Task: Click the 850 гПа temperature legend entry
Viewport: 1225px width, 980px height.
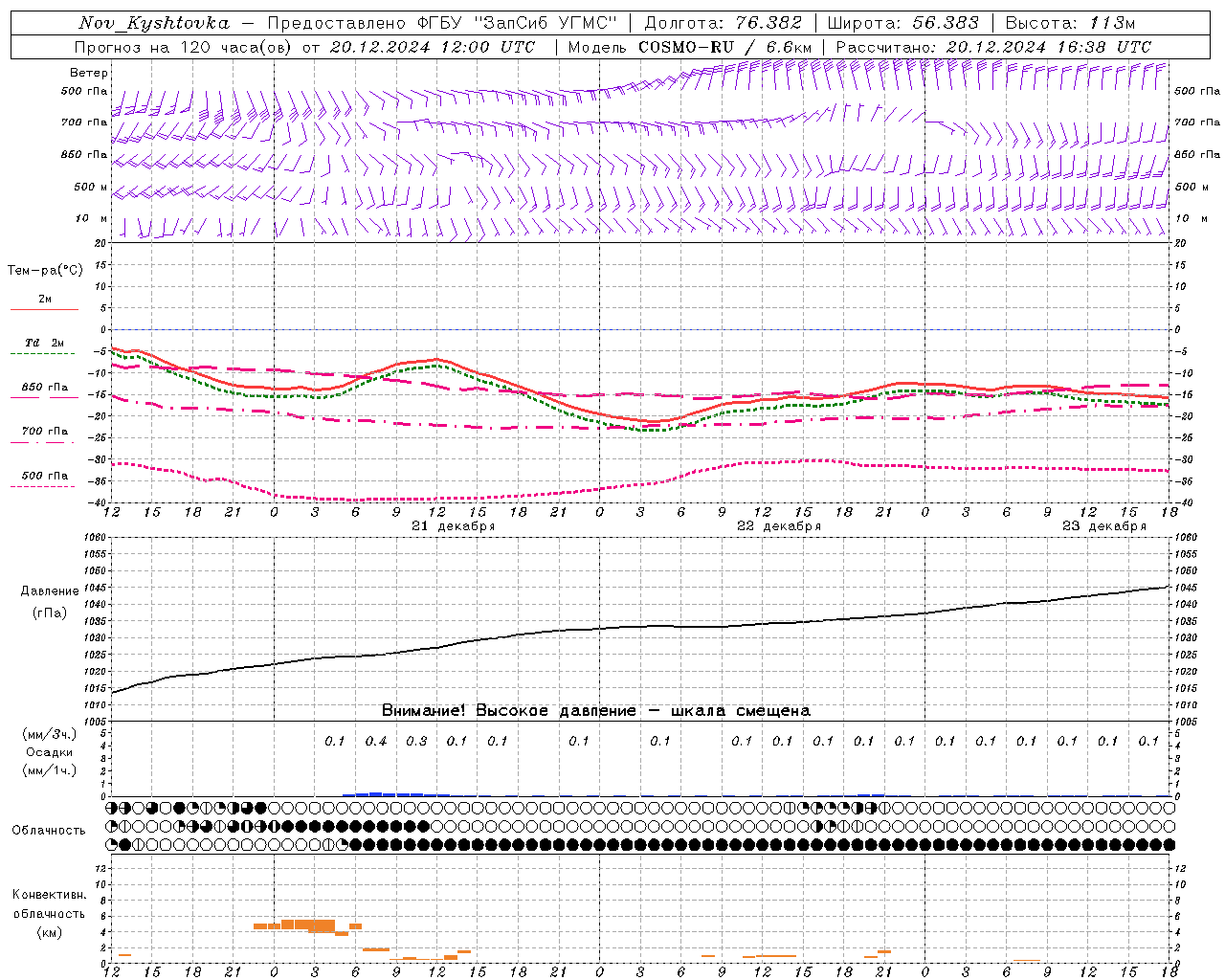Action: point(45,388)
